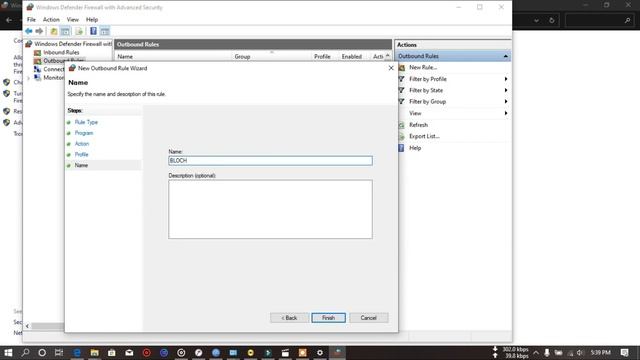Click the volume speaker tray icon

coord(580,352)
